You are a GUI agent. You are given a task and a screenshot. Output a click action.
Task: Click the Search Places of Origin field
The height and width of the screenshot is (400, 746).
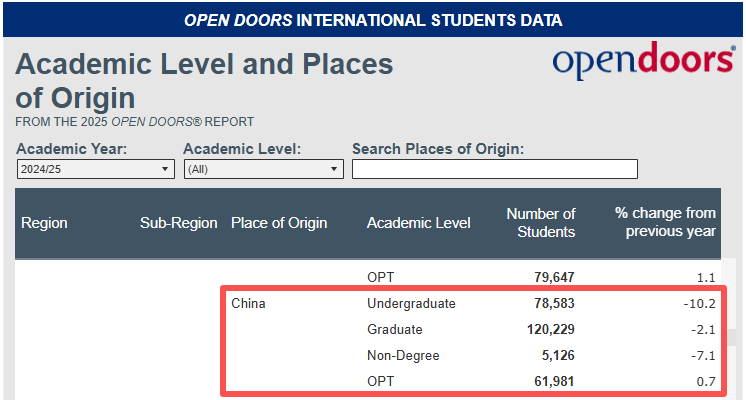point(494,170)
